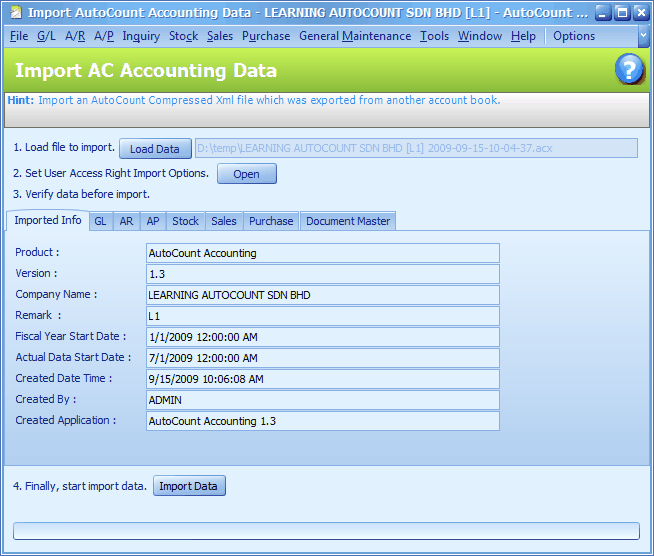Viewport: 654px width, 556px height.
Task: Click the '4. Finally, start import data.' label
Action: [x=80, y=486]
